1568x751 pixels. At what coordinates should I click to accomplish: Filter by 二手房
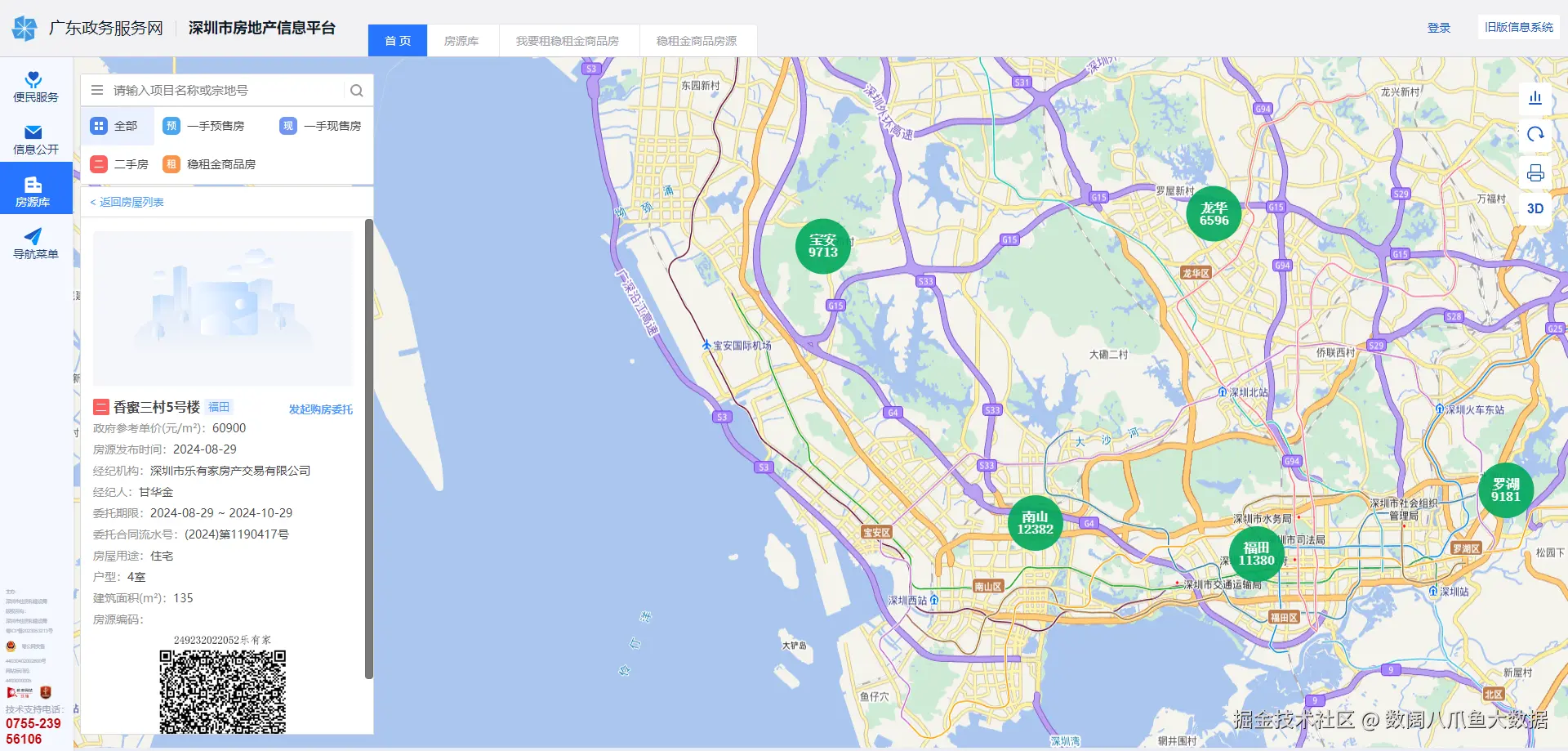(119, 164)
